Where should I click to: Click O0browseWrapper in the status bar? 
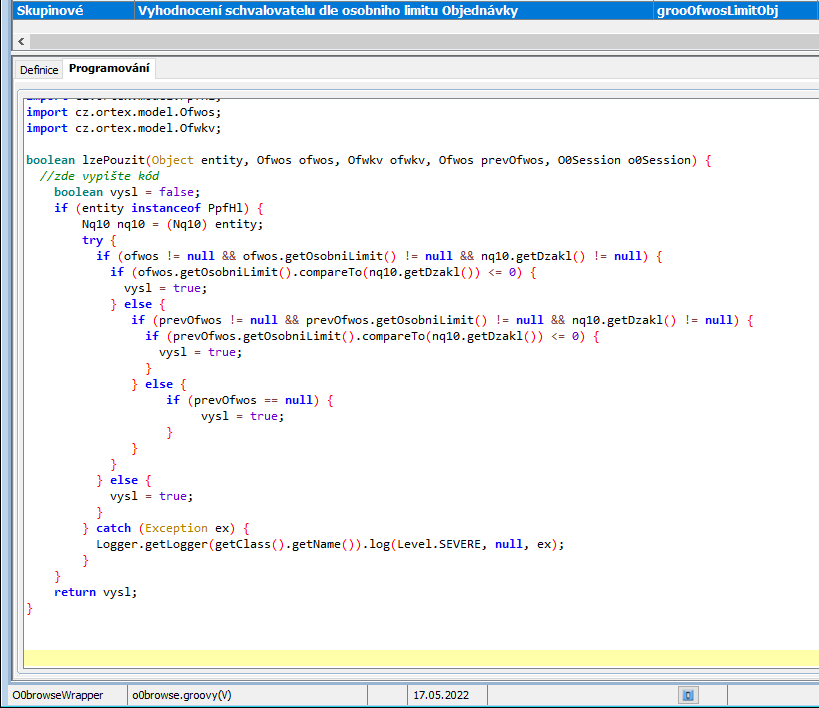pyautogui.click(x=58, y=695)
